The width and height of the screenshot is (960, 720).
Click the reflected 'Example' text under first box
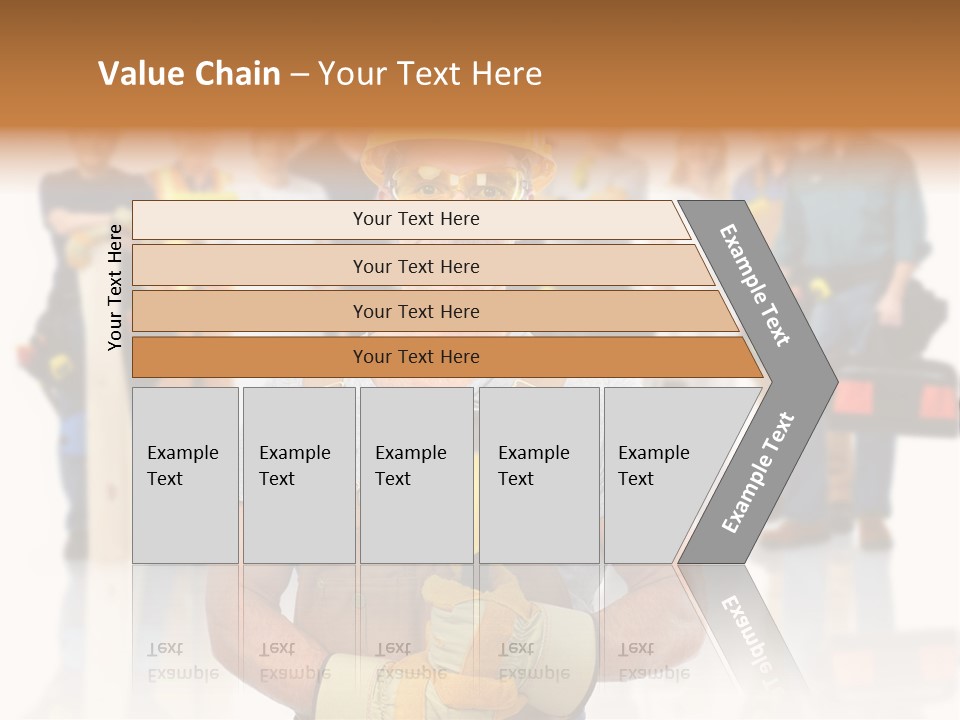(x=182, y=674)
